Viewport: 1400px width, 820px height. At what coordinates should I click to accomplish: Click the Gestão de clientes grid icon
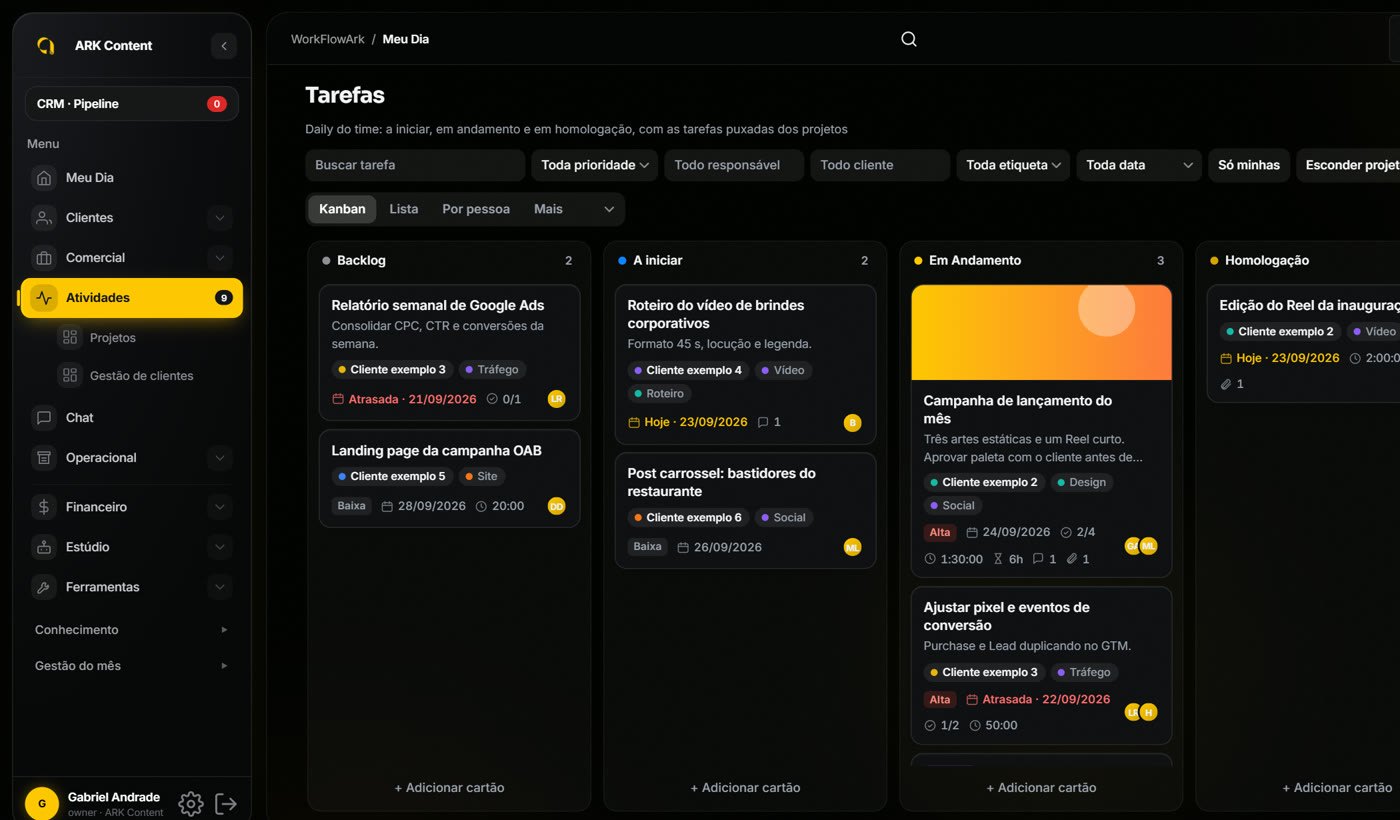pos(69,376)
